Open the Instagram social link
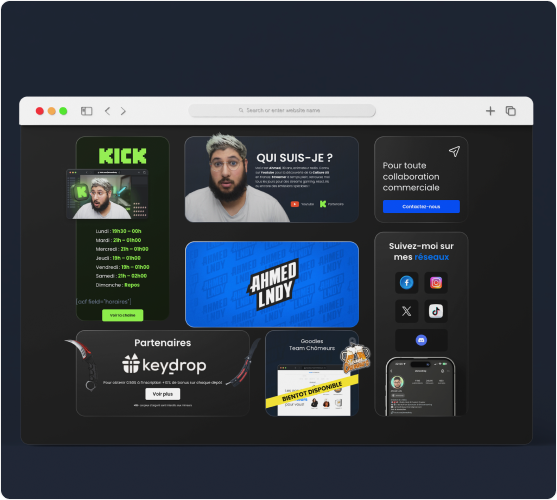Image resolution: width=557 pixels, height=500 pixels. pos(436,283)
